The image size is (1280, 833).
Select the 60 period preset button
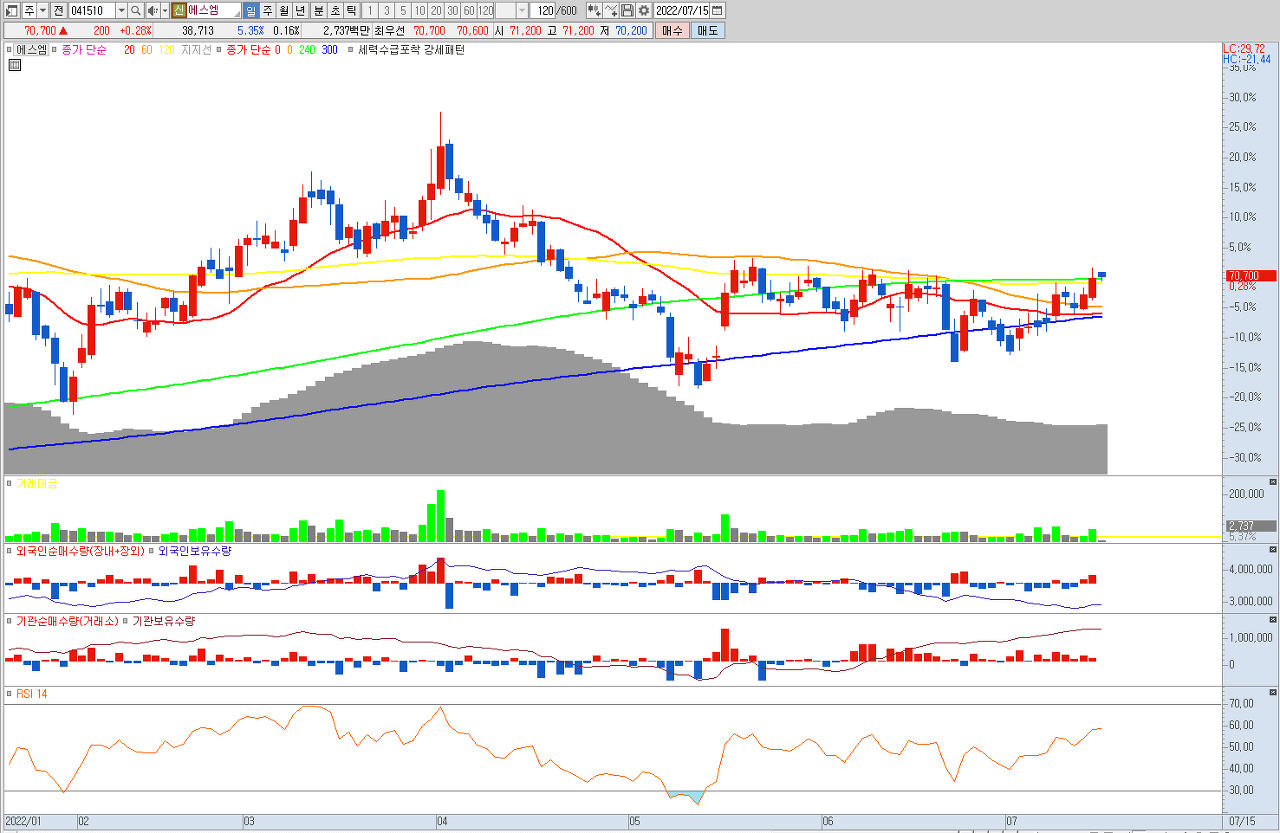point(469,10)
